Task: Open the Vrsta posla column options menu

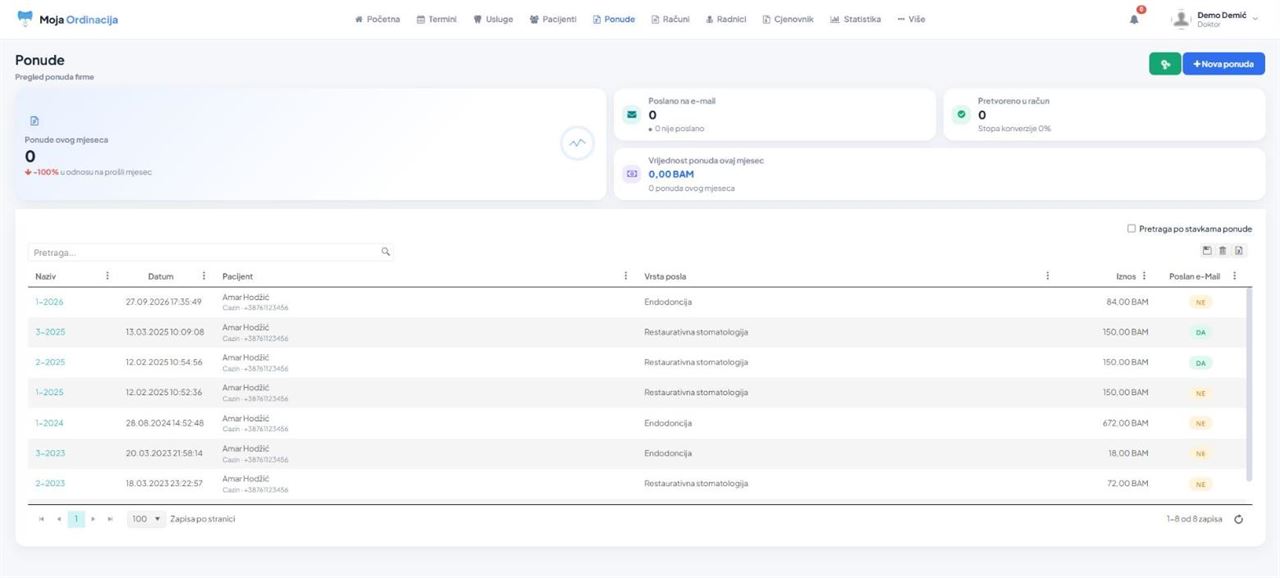Action: (x=1047, y=276)
